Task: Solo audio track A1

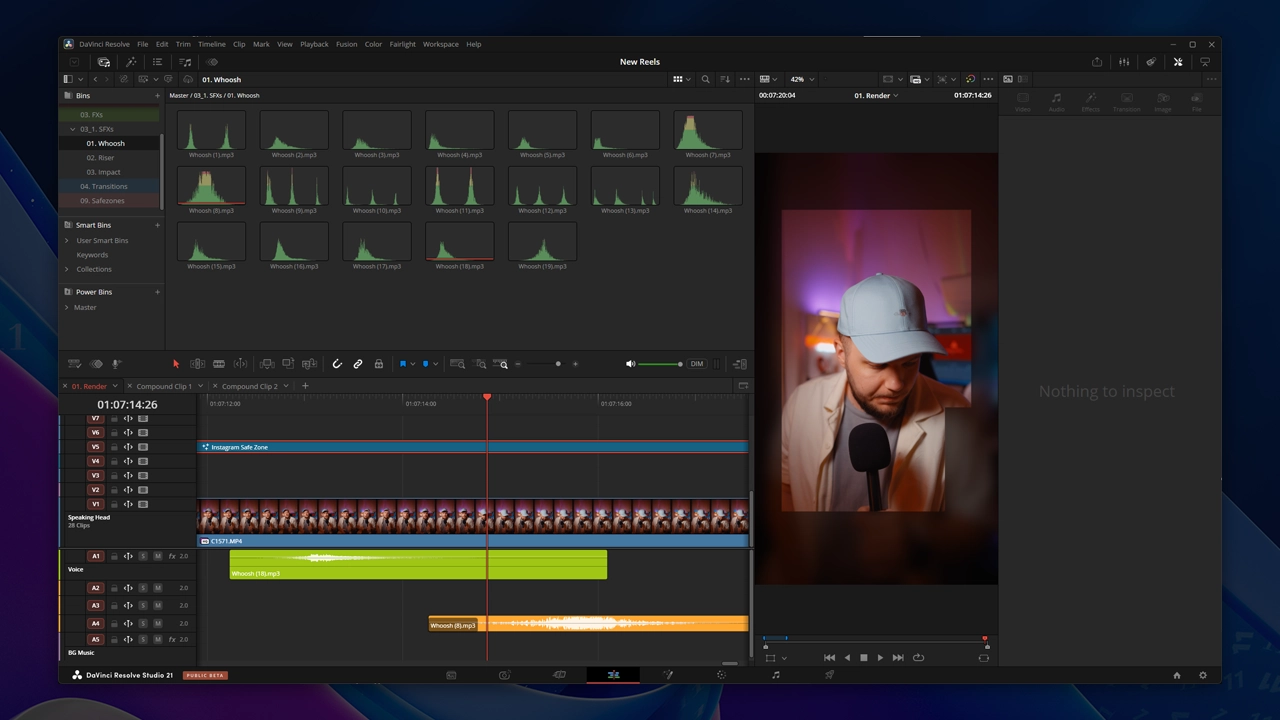Action: pyautogui.click(x=143, y=556)
